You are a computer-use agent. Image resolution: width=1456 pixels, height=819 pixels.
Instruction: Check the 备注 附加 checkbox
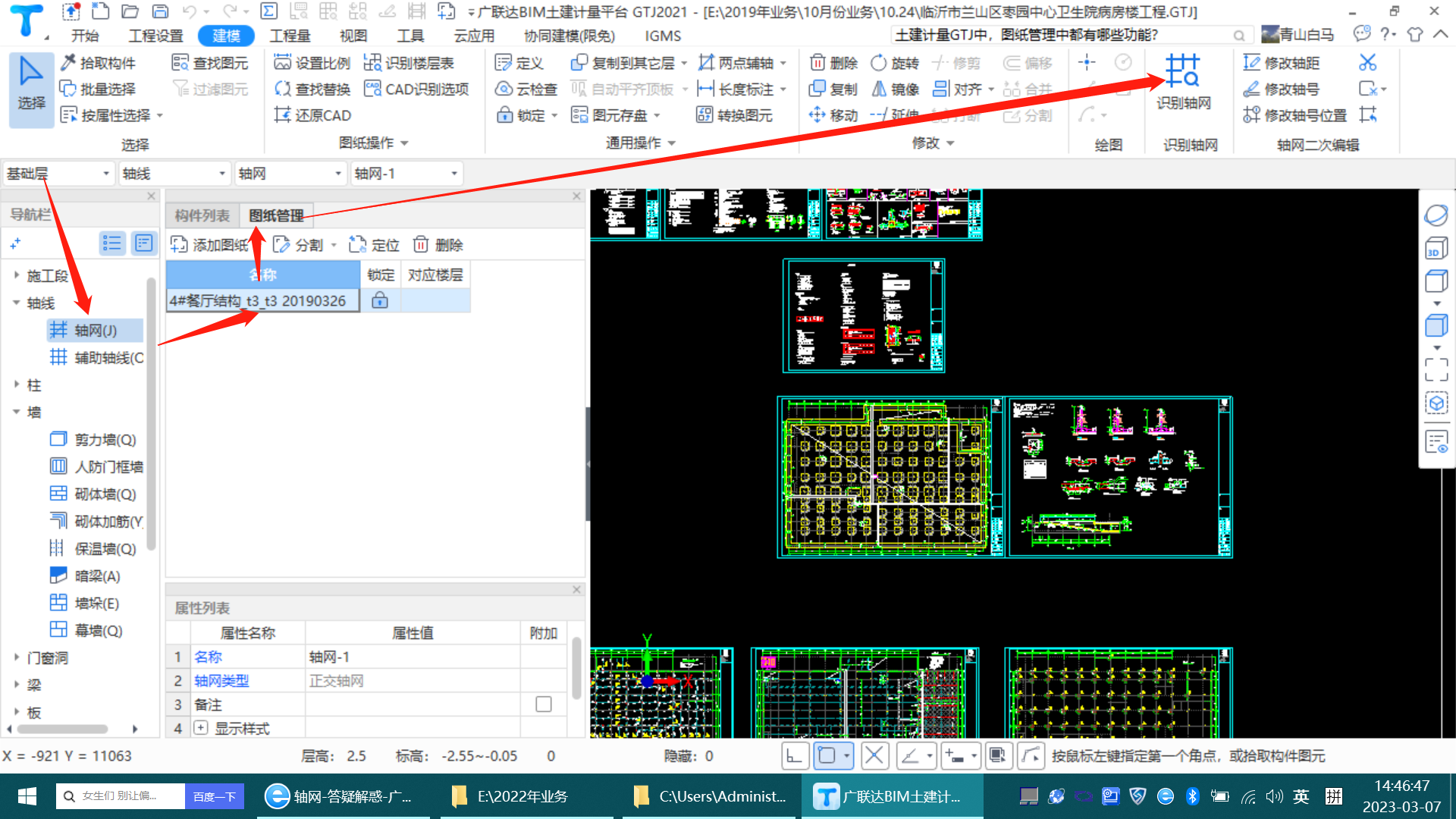pyautogui.click(x=543, y=704)
